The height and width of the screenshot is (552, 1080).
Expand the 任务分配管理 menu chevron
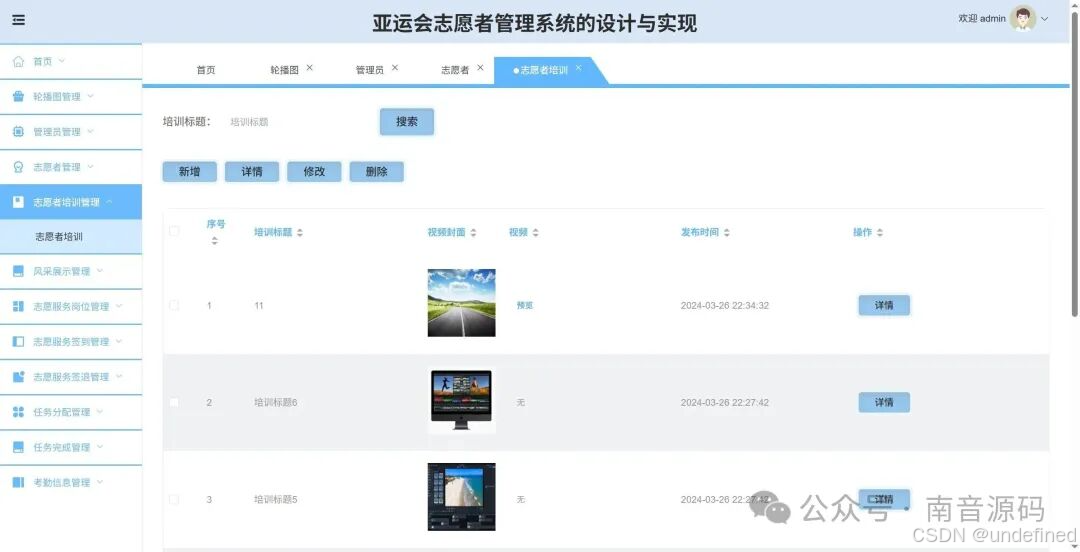point(100,411)
